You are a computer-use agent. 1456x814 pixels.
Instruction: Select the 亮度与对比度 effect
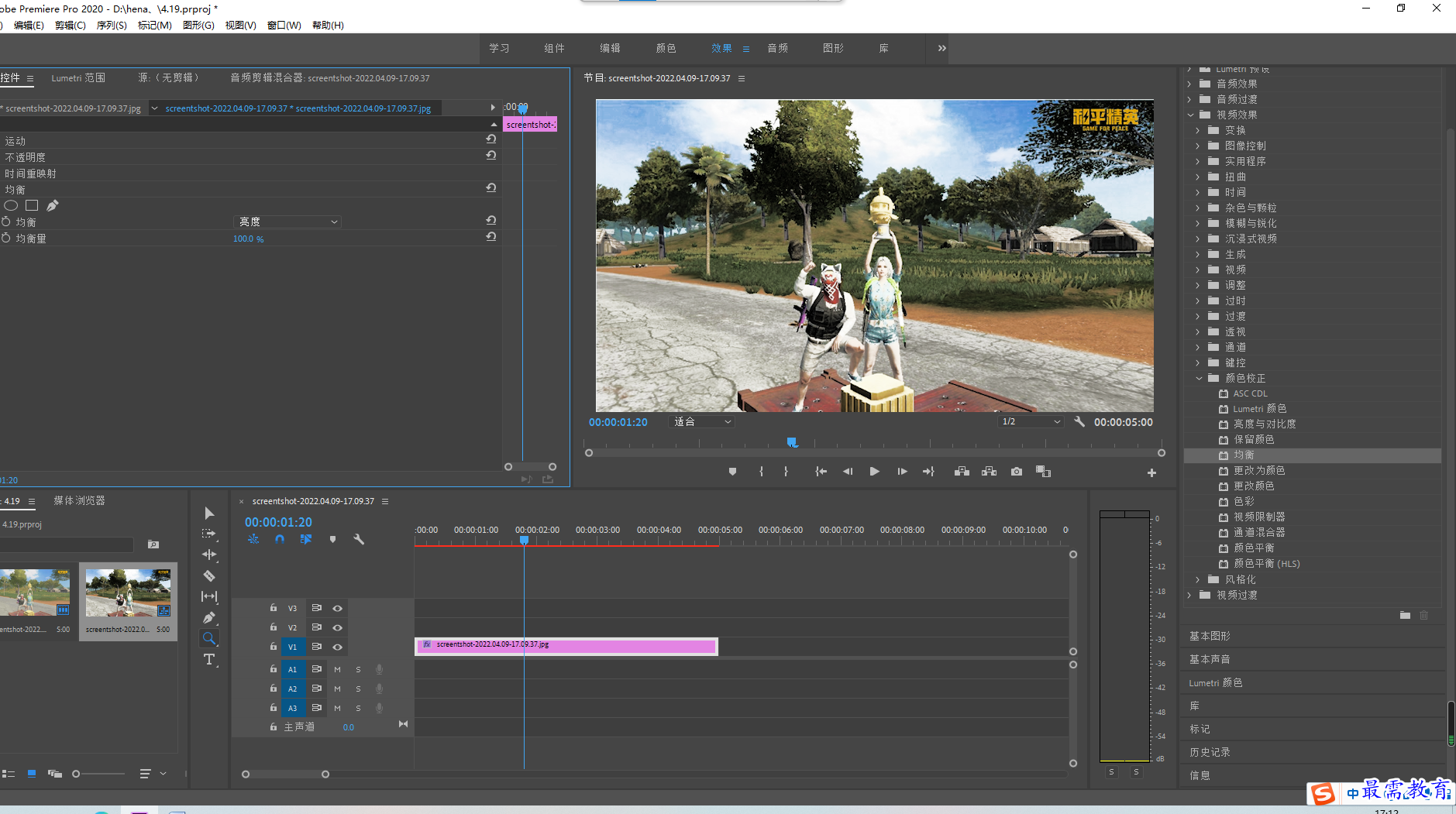click(x=1265, y=424)
